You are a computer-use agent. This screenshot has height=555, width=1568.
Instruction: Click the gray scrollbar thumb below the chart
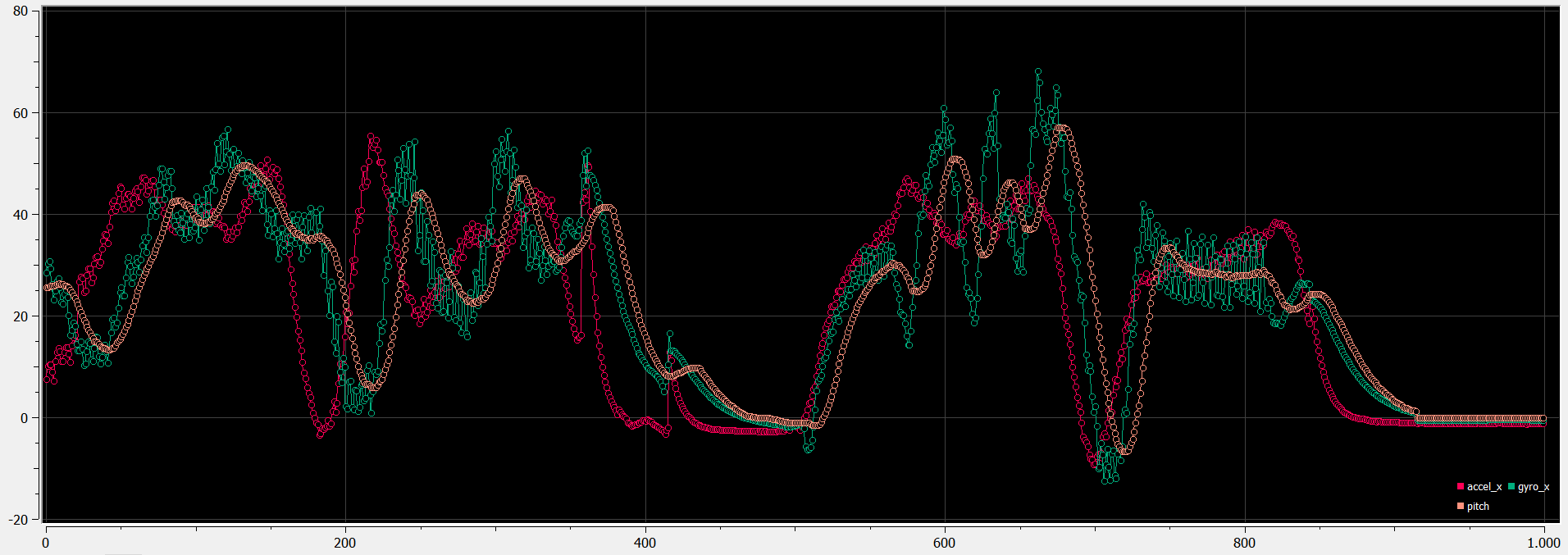pos(124,553)
